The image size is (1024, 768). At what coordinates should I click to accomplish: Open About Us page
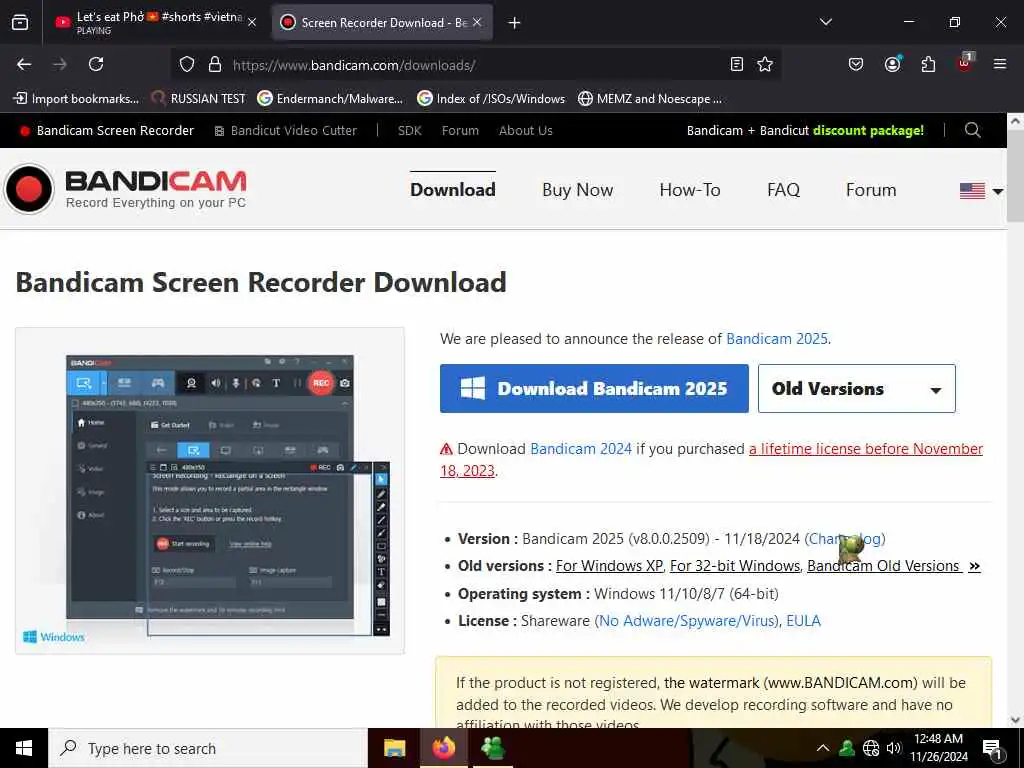(526, 131)
